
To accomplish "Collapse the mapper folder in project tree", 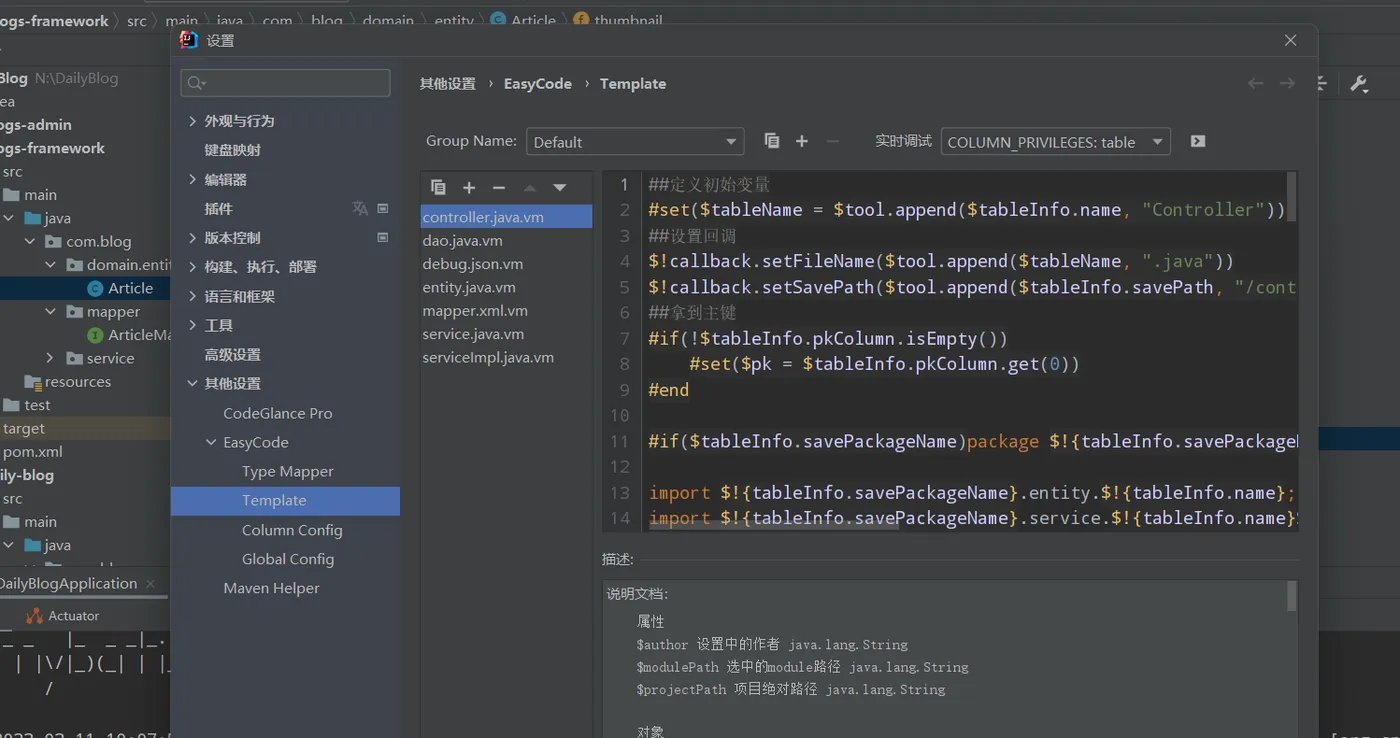I will [x=50, y=312].
